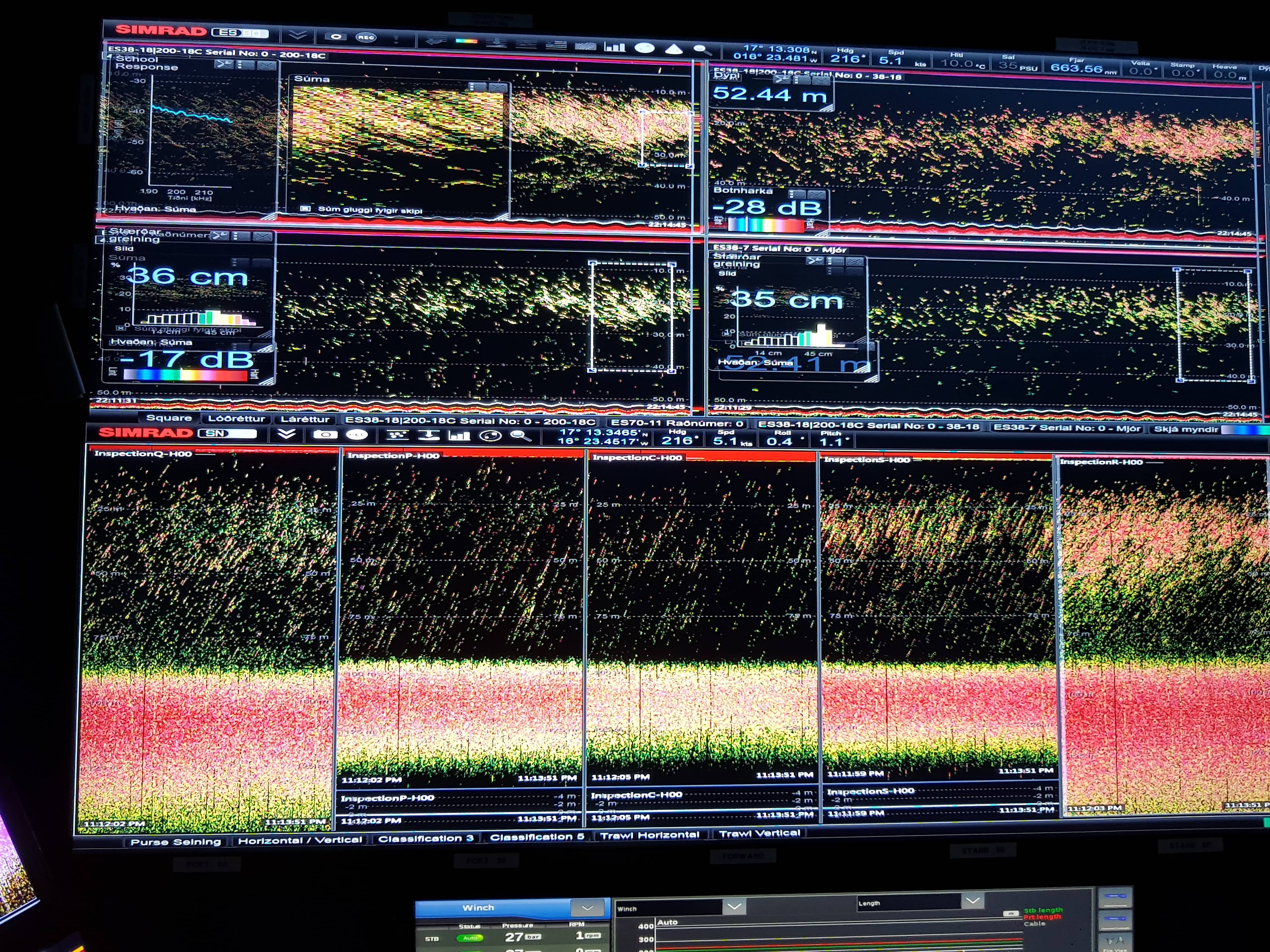Open the Length chart selector dropdown
This screenshot has height=952, width=1270.
tap(972, 900)
